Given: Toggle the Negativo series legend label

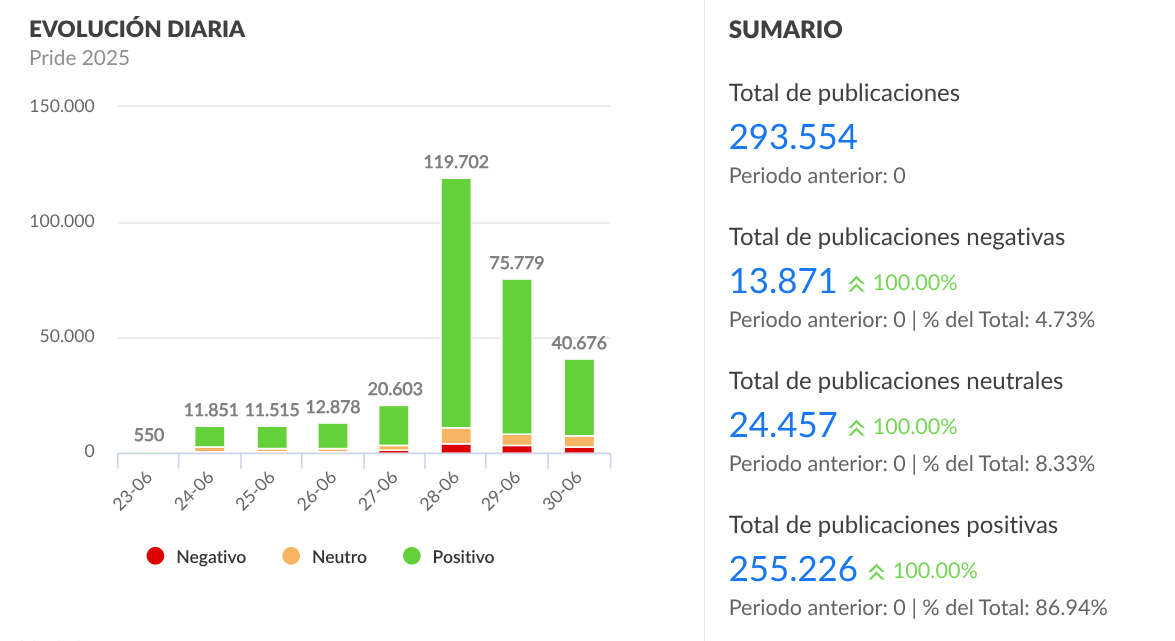Looking at the screenshot, I should point(210,557).
